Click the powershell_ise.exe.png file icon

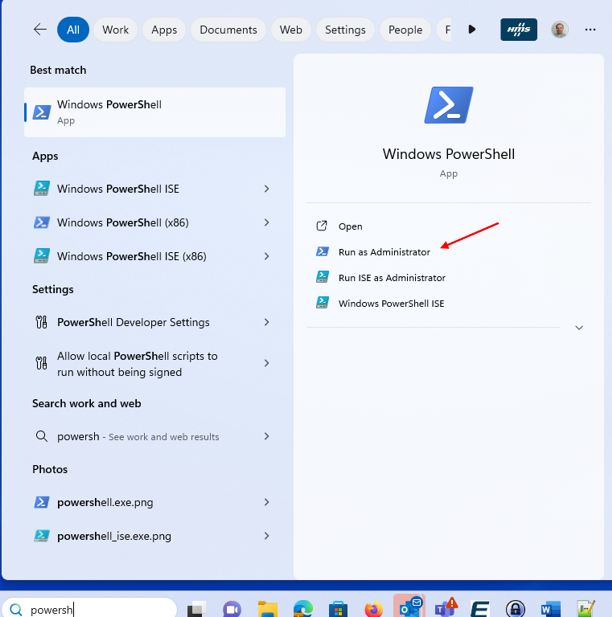(x=41, y=536)
